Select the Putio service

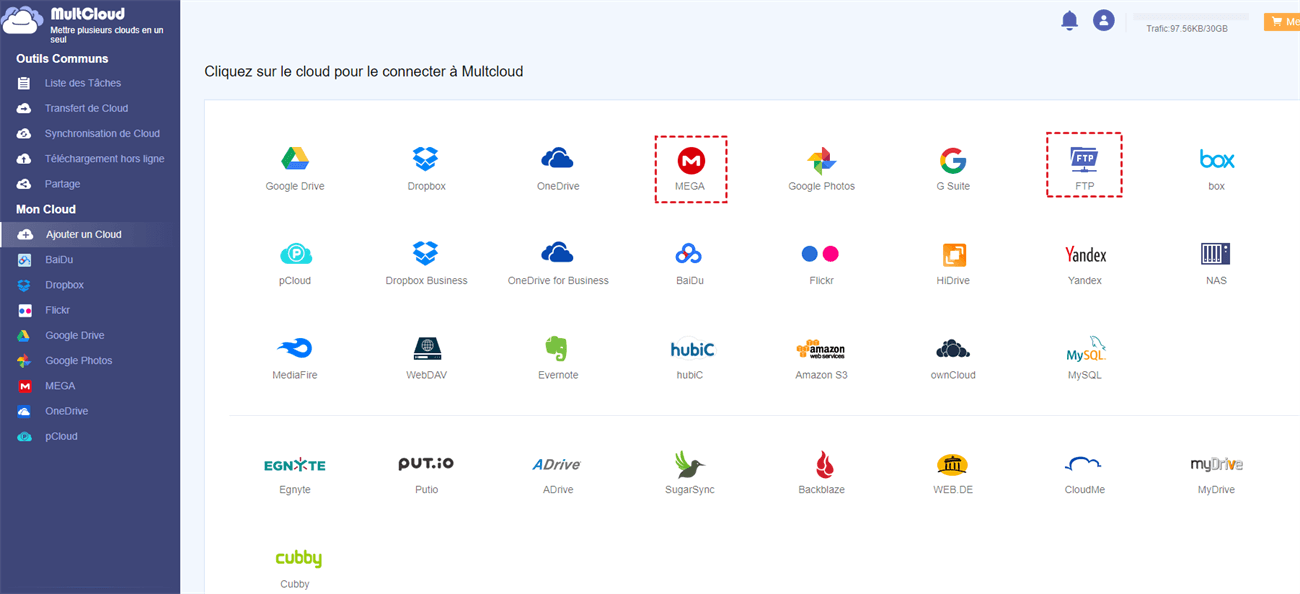426,464
